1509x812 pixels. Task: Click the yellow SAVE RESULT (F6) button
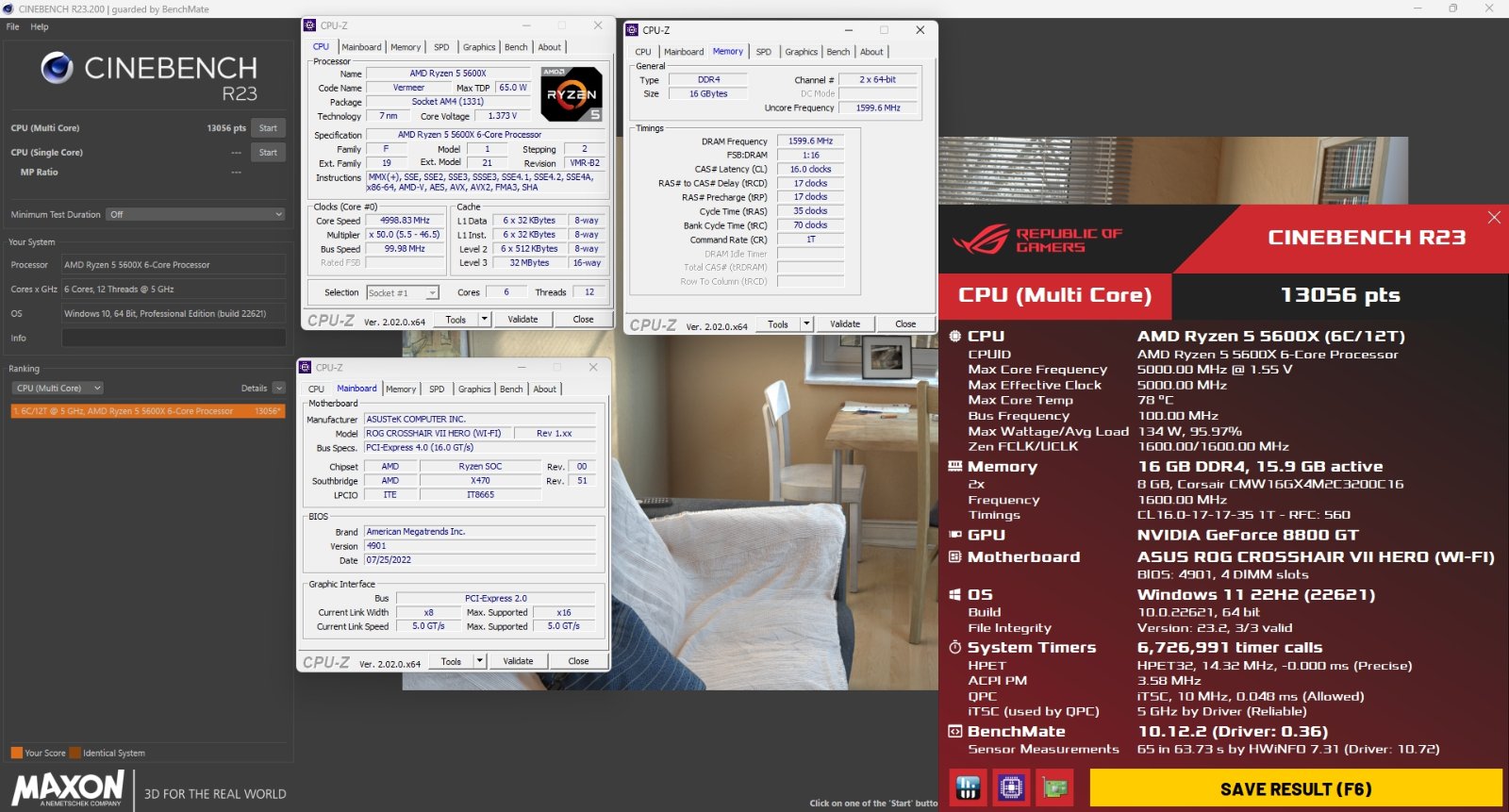(1296, 788)
